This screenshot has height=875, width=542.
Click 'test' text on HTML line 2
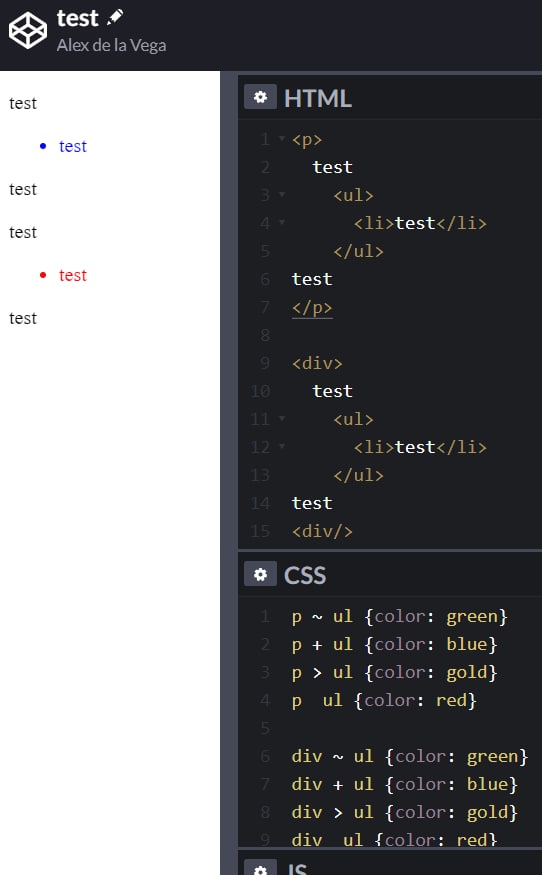[x=333, y=167]
